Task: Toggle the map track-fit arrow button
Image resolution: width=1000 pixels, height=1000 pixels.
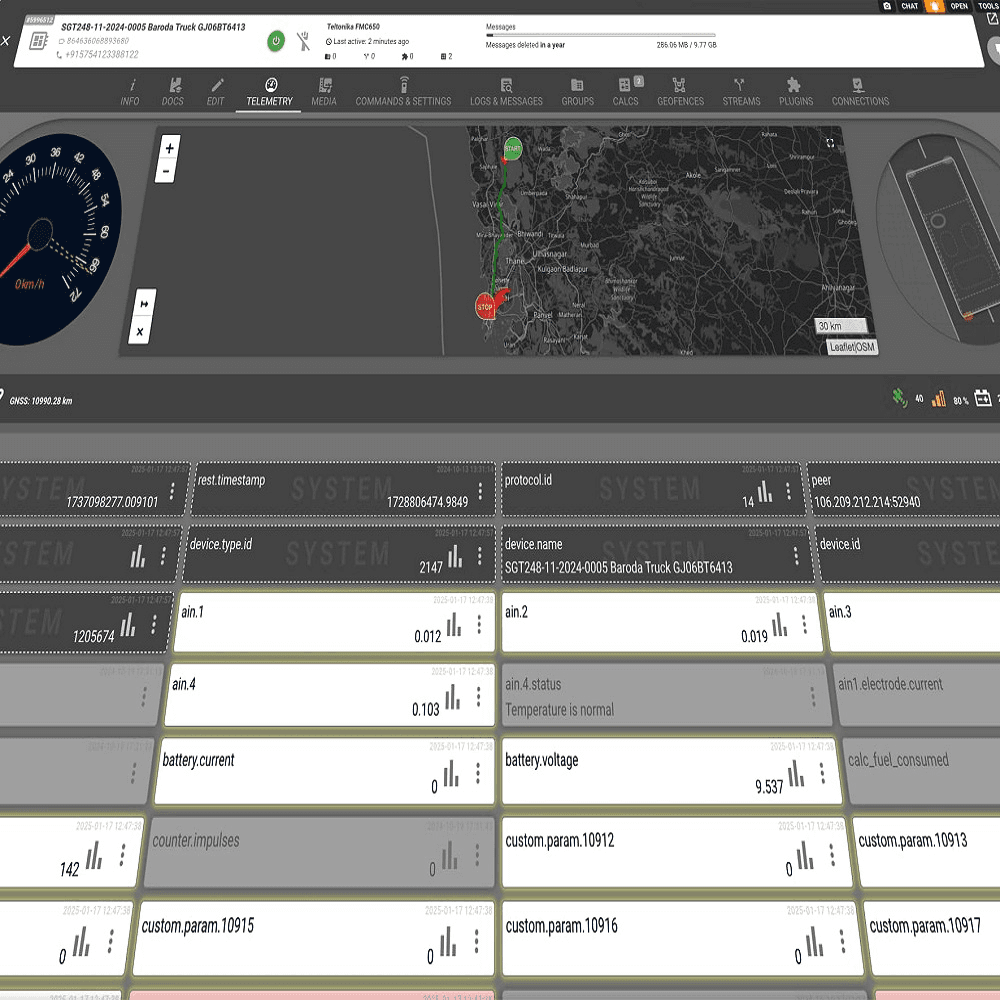Action: 142,303
